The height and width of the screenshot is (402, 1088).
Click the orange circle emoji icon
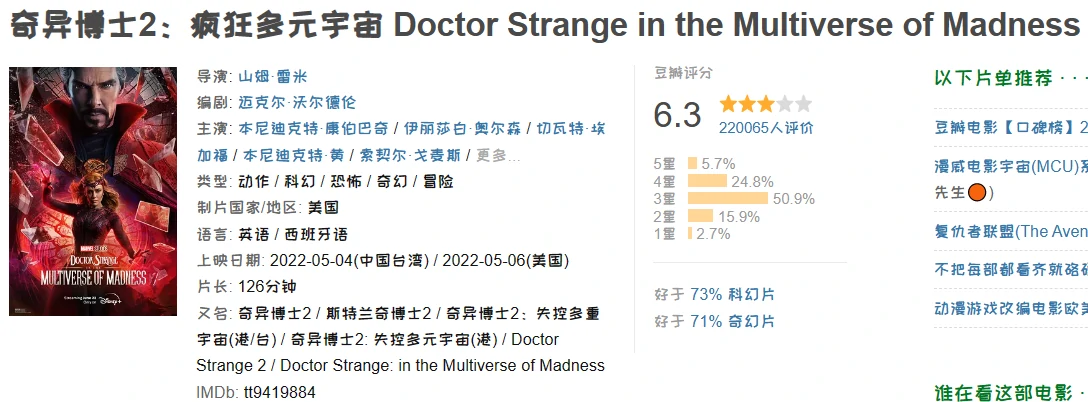pos(980,192)
